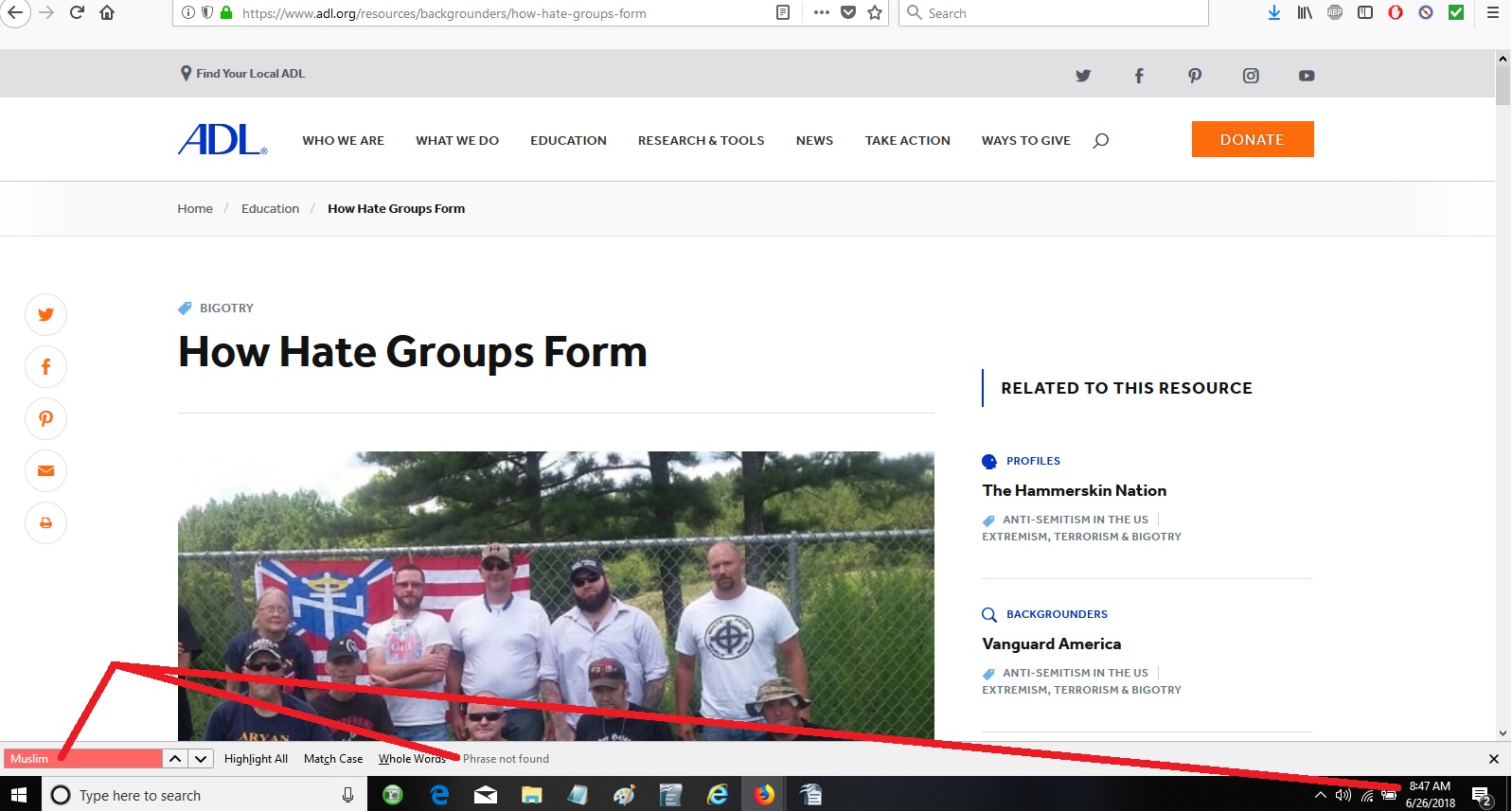
Task: Show hidden system tray icons
Action: 1320,796
